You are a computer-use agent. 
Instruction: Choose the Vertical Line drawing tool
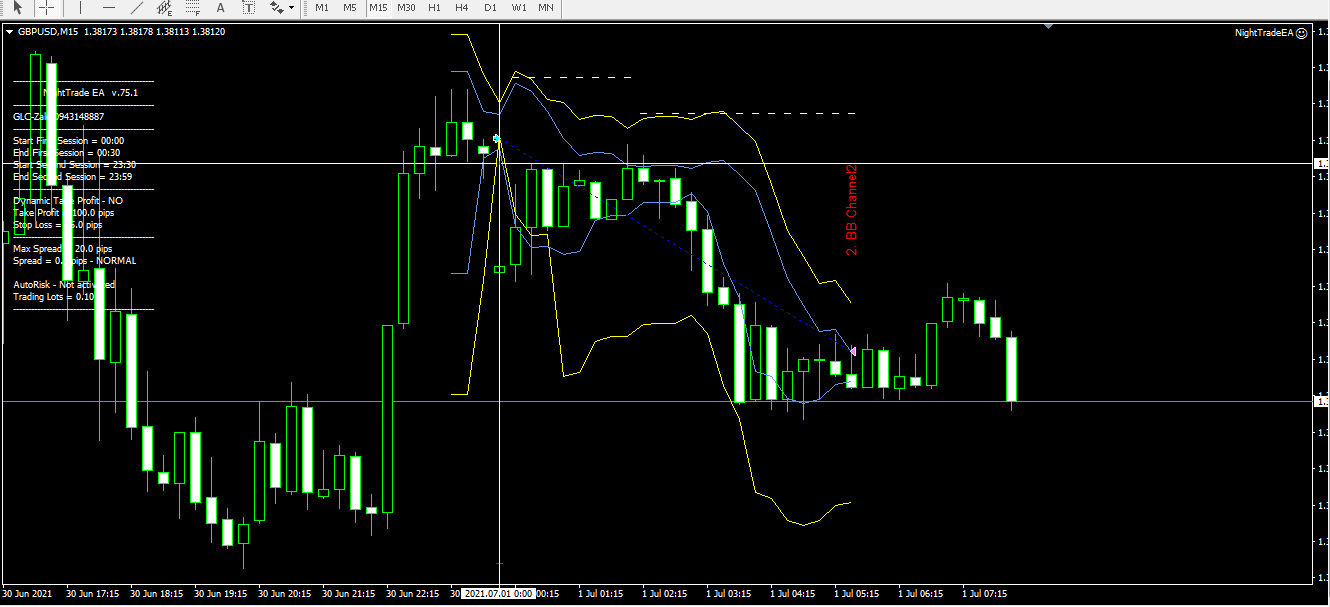[80, 7]
